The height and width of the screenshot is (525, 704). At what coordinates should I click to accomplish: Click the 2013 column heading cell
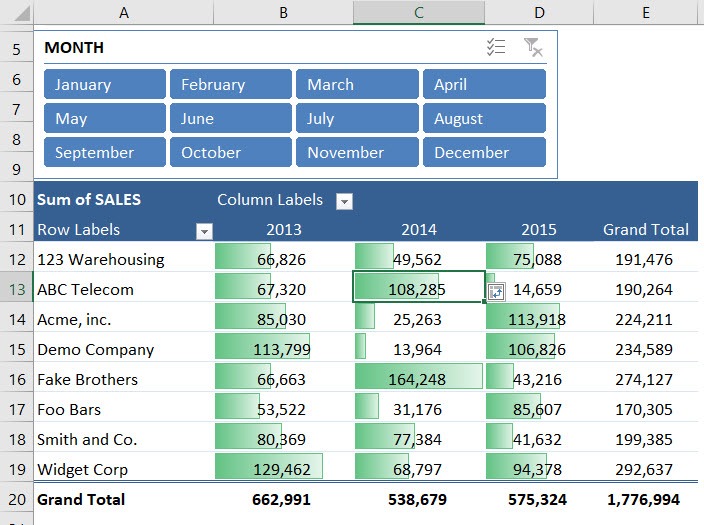tap(284, 229)
